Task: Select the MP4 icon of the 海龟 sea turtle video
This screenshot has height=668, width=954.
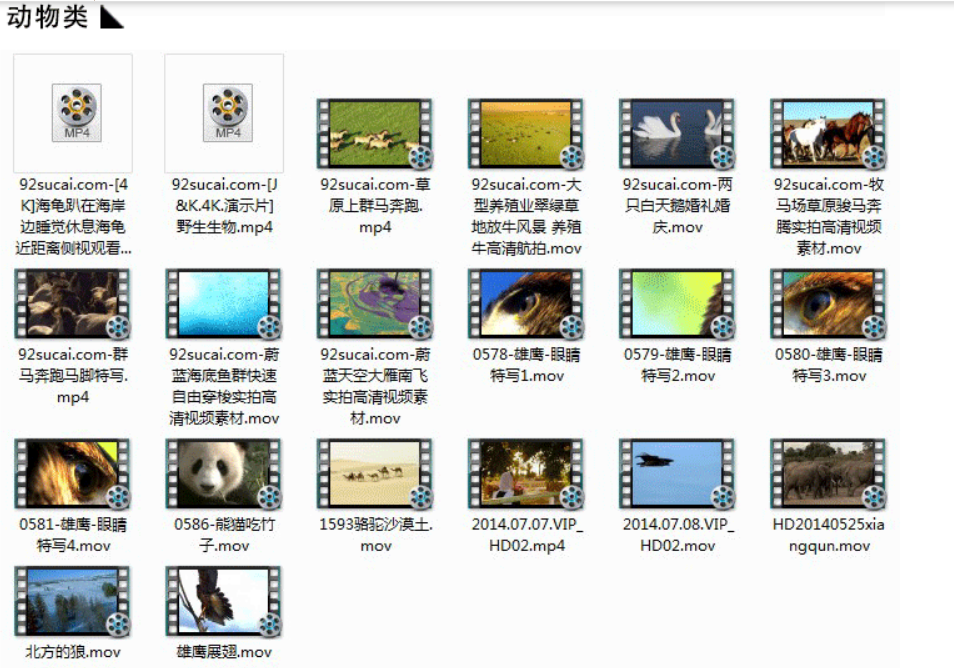Action: pyautogui.click(x=76, y=113)
